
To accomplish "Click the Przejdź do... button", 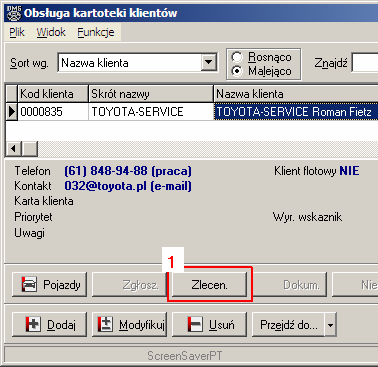I will click(288, 324).
